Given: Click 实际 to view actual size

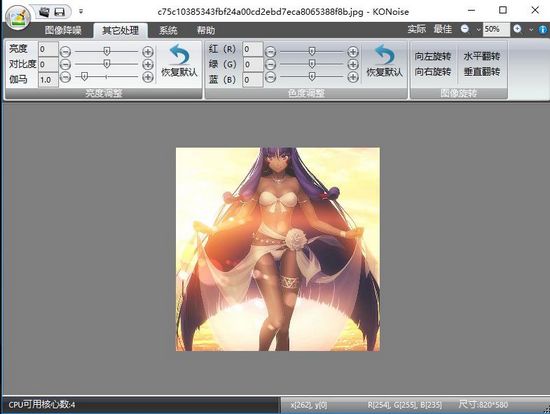Looking at the screenshot, I should (x=417, y=29).
